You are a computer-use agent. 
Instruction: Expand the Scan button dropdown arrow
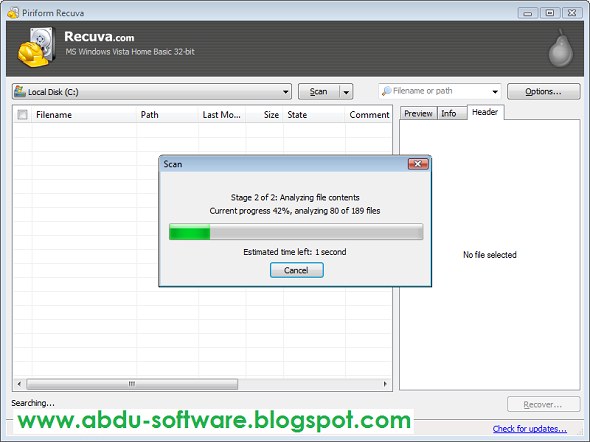[346, 92]
